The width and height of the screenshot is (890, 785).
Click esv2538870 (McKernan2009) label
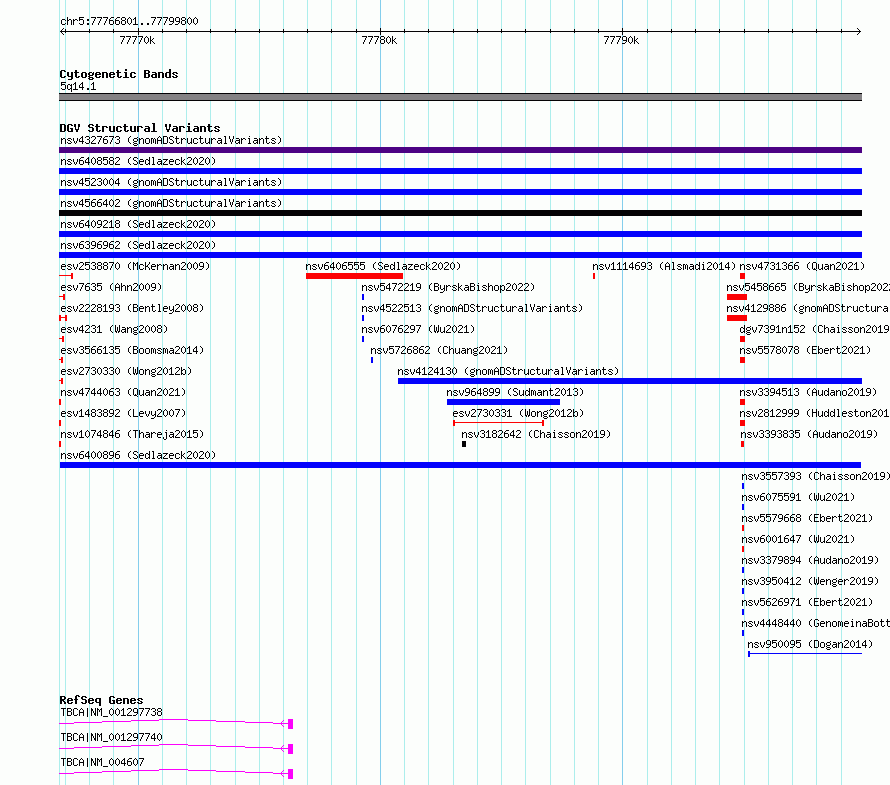point(135,266)
